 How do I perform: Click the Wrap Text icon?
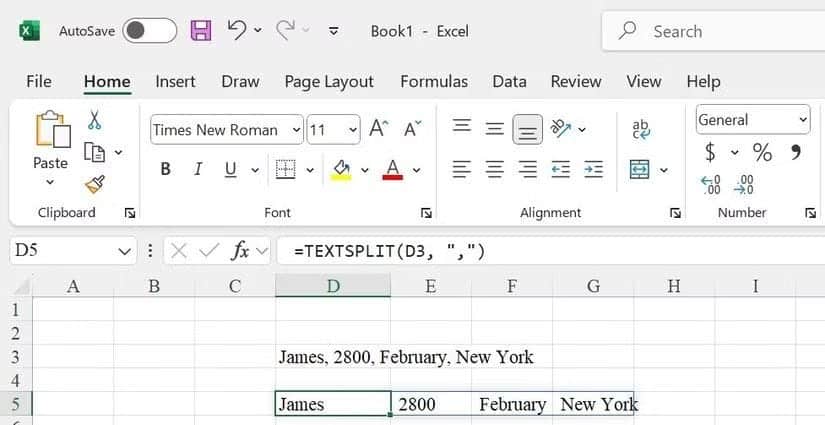pyautogui.click(x=641, y=129)
